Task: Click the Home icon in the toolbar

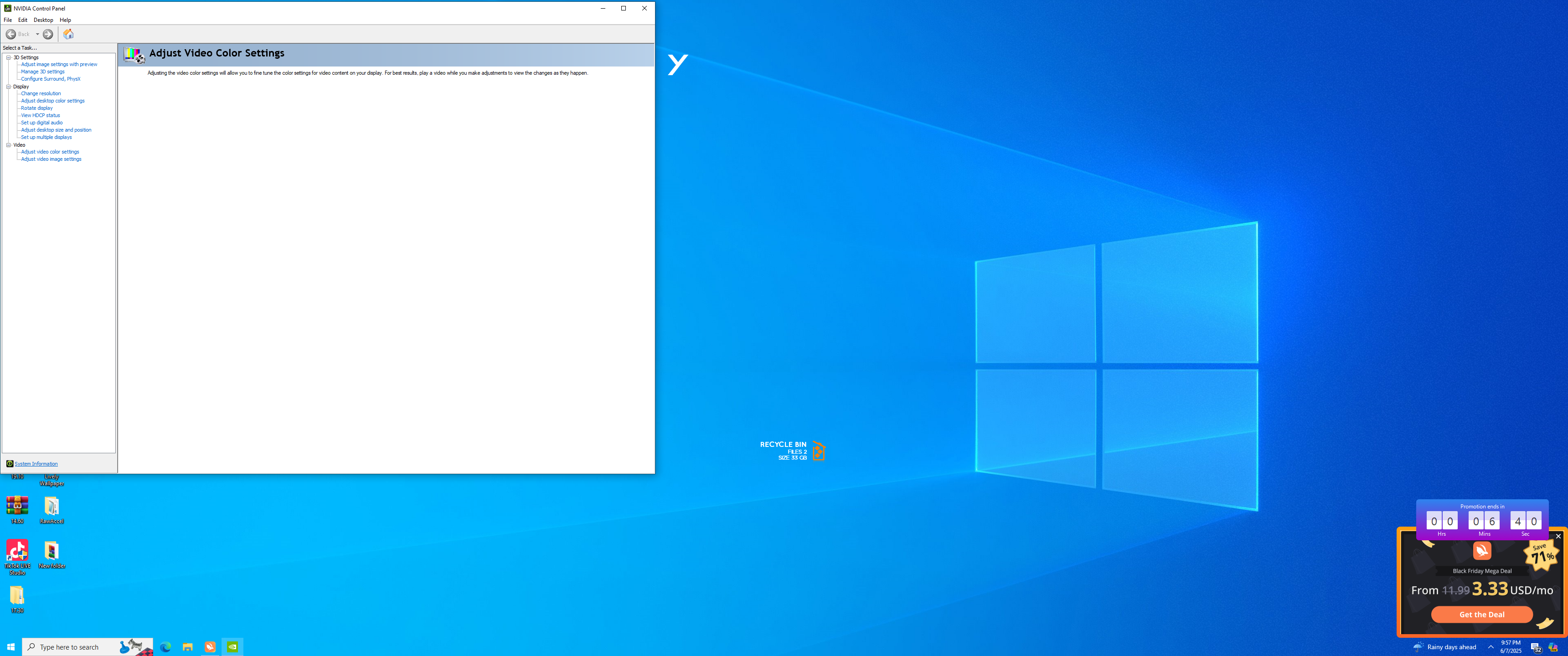Action: (68, 34)
